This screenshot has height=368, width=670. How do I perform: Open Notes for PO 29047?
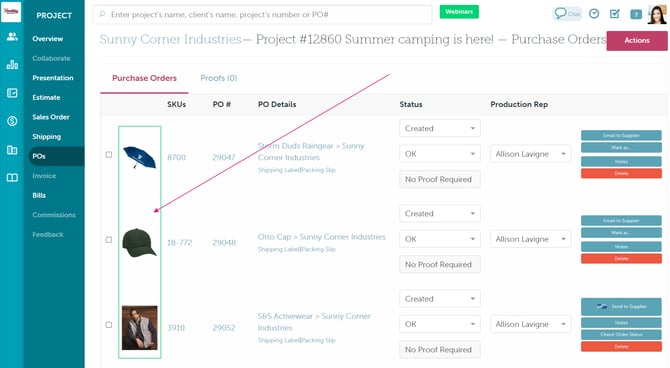click(x=621, y=161)
